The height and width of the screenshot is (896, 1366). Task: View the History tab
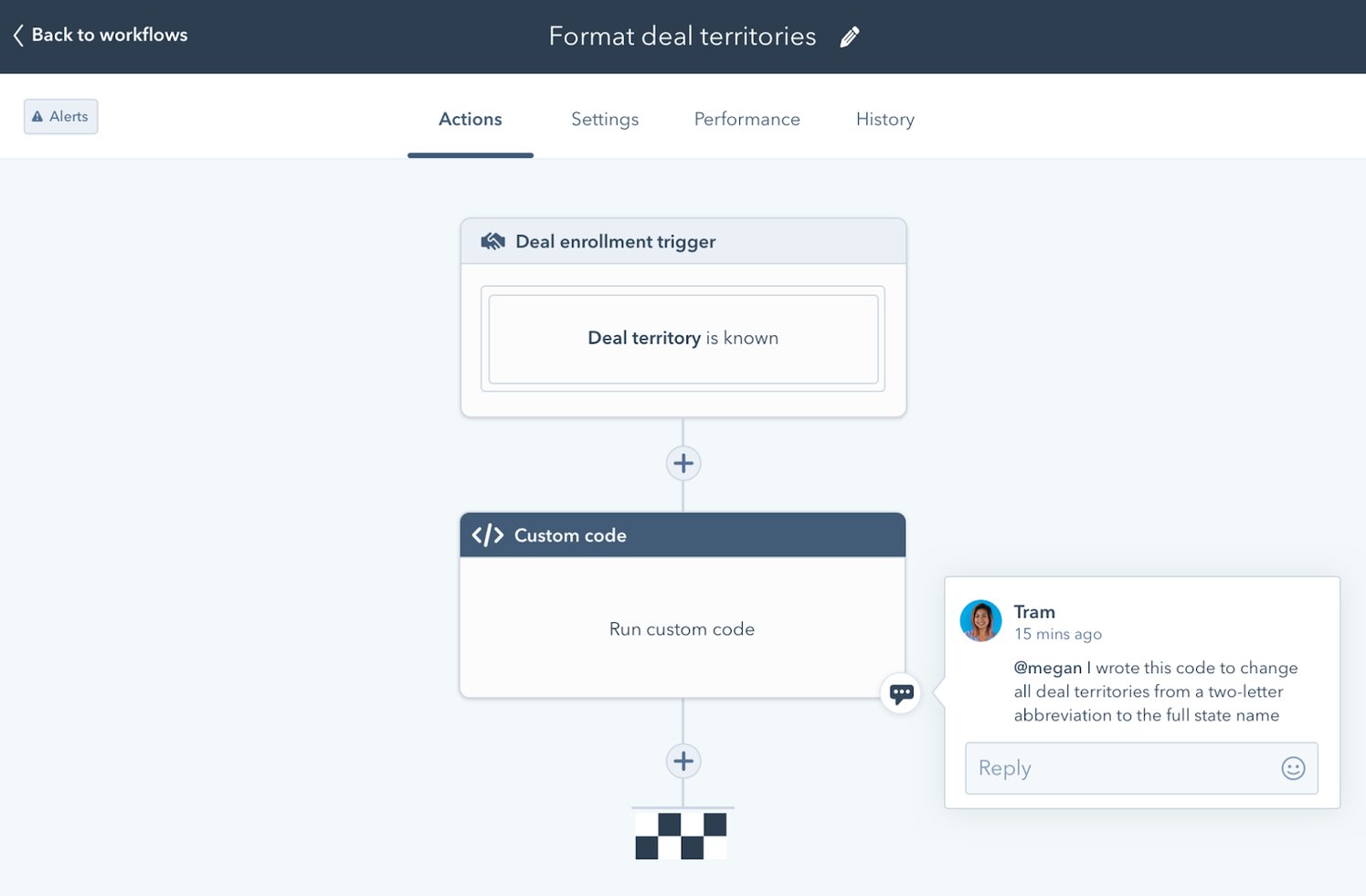click(884, 119)
